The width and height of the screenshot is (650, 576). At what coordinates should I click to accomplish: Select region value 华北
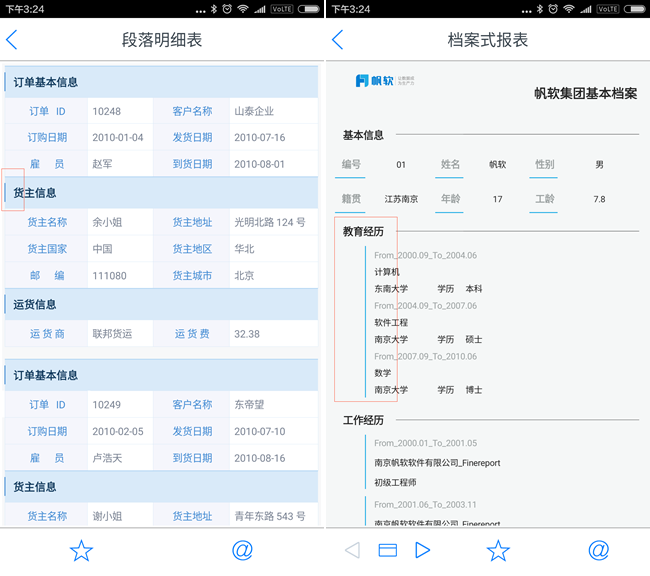[x=244, y=249]
